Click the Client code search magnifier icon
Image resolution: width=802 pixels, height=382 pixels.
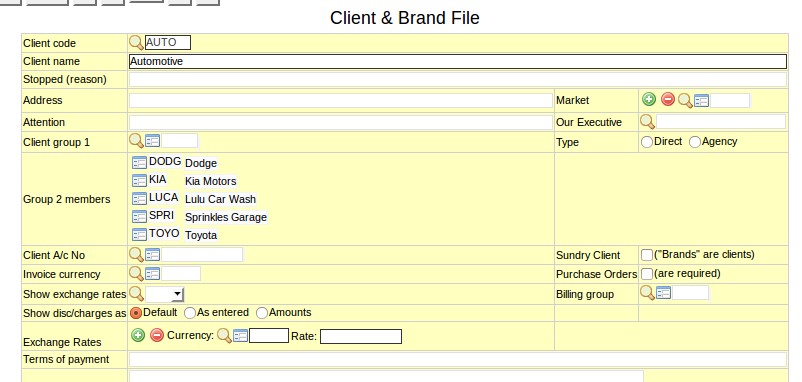136,42
